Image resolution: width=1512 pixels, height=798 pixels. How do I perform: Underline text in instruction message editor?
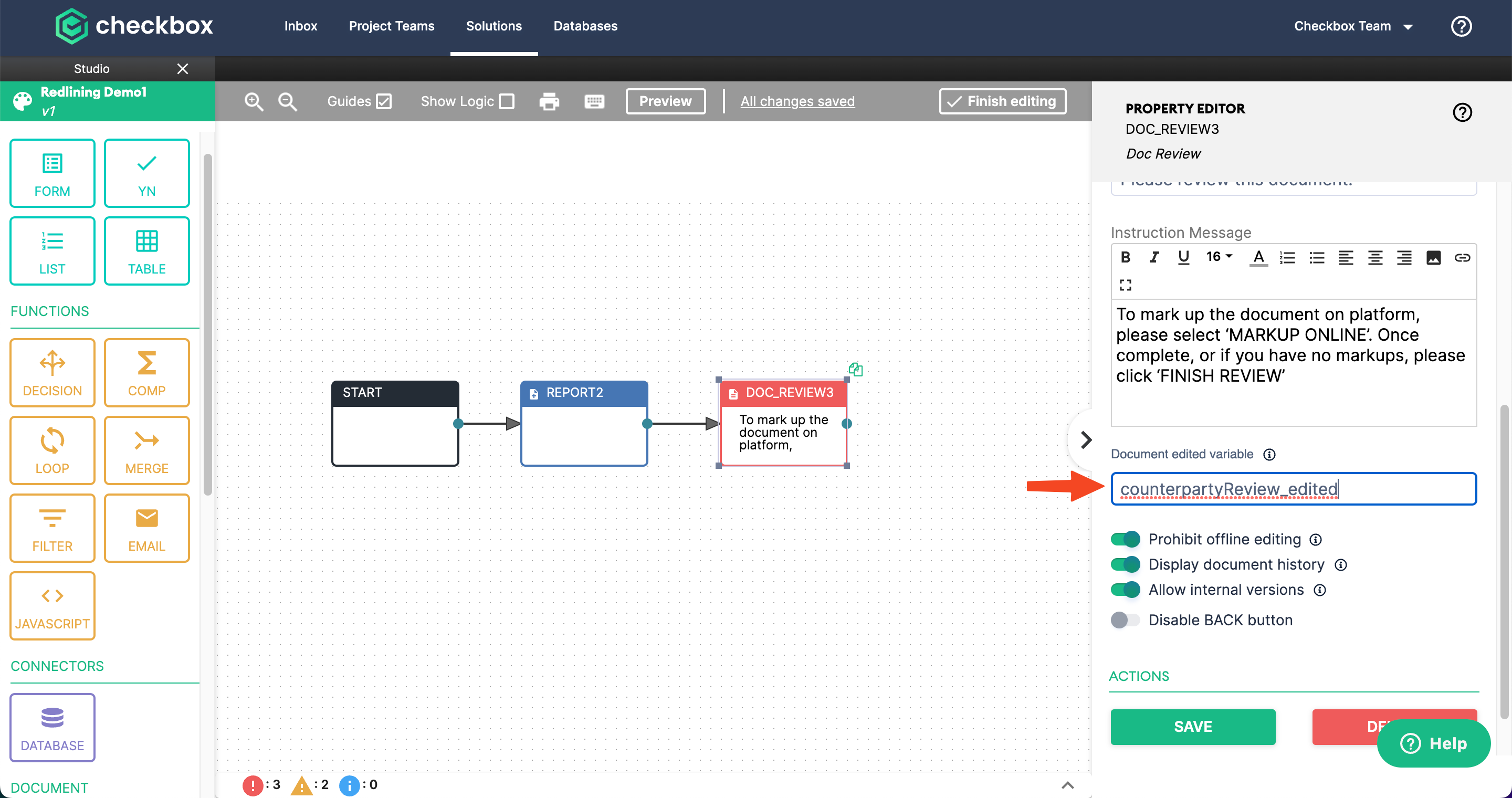pos(1183,257)
